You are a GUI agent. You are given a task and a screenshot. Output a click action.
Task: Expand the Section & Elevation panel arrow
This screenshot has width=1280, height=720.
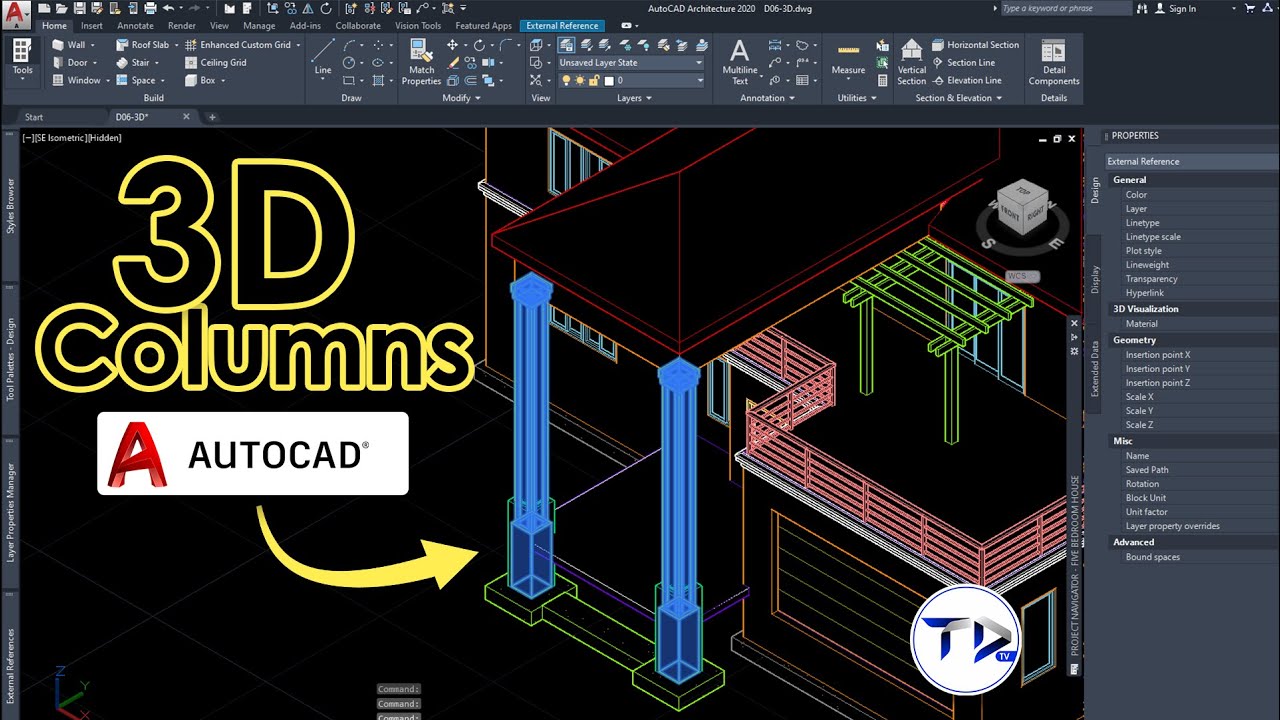[x=999, y=98]
